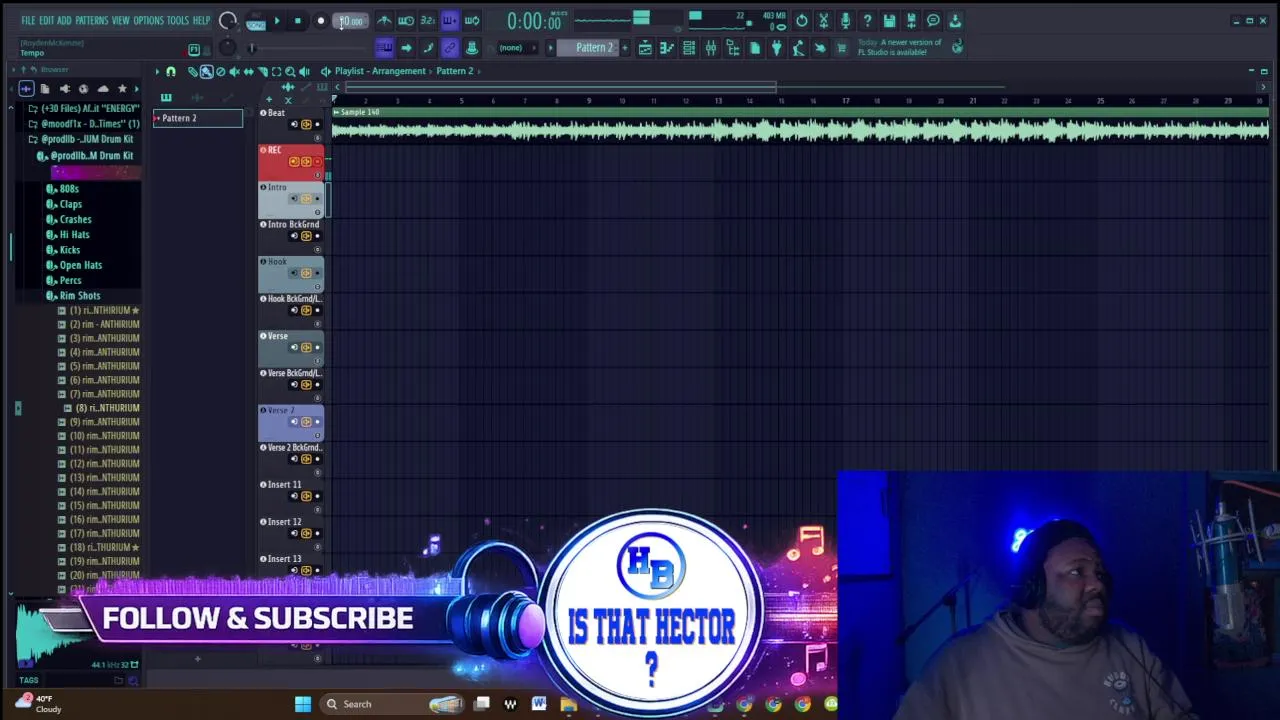Open the Windows Start button

302,704
